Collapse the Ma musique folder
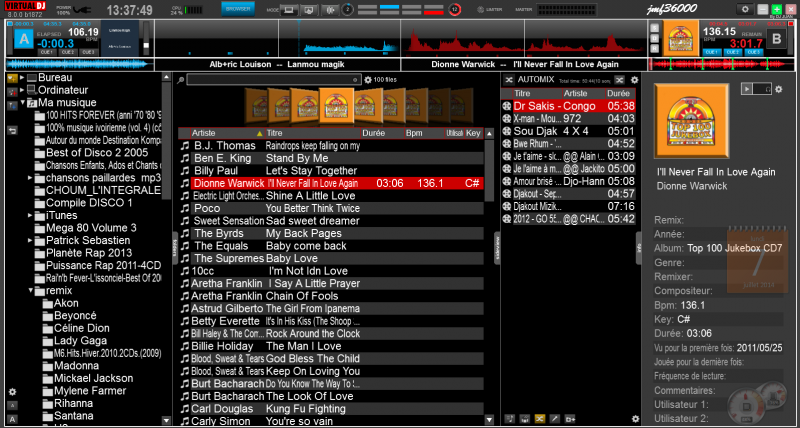 coord(24,103)
